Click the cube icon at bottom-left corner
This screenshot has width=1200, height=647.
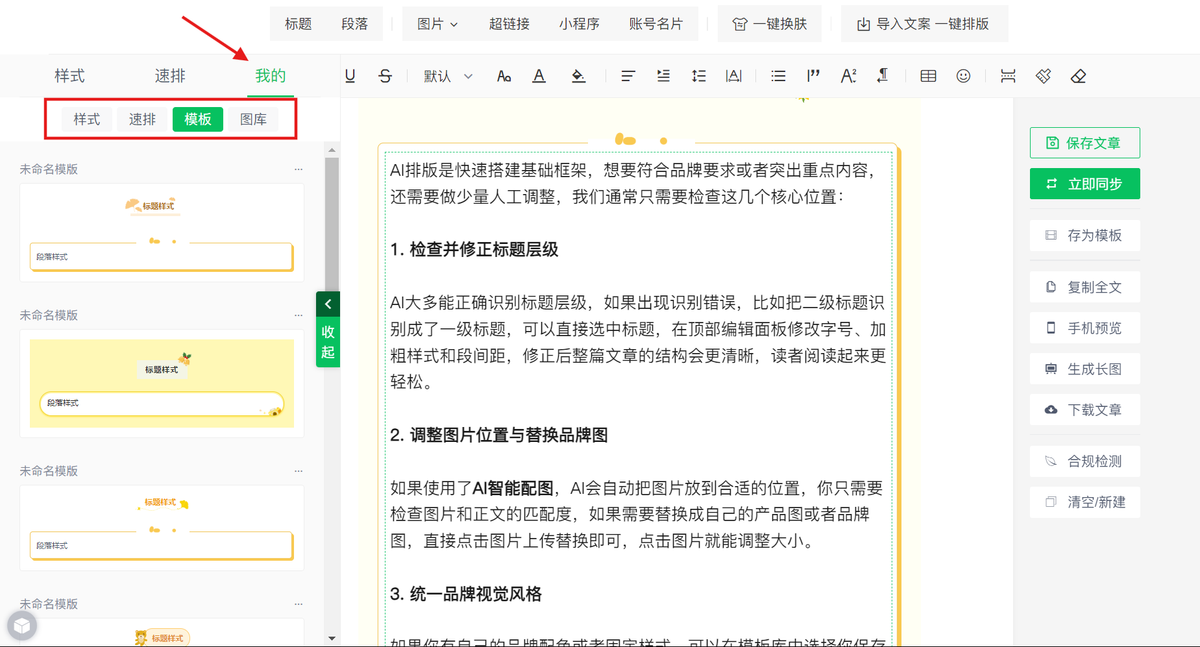[22, 626]
